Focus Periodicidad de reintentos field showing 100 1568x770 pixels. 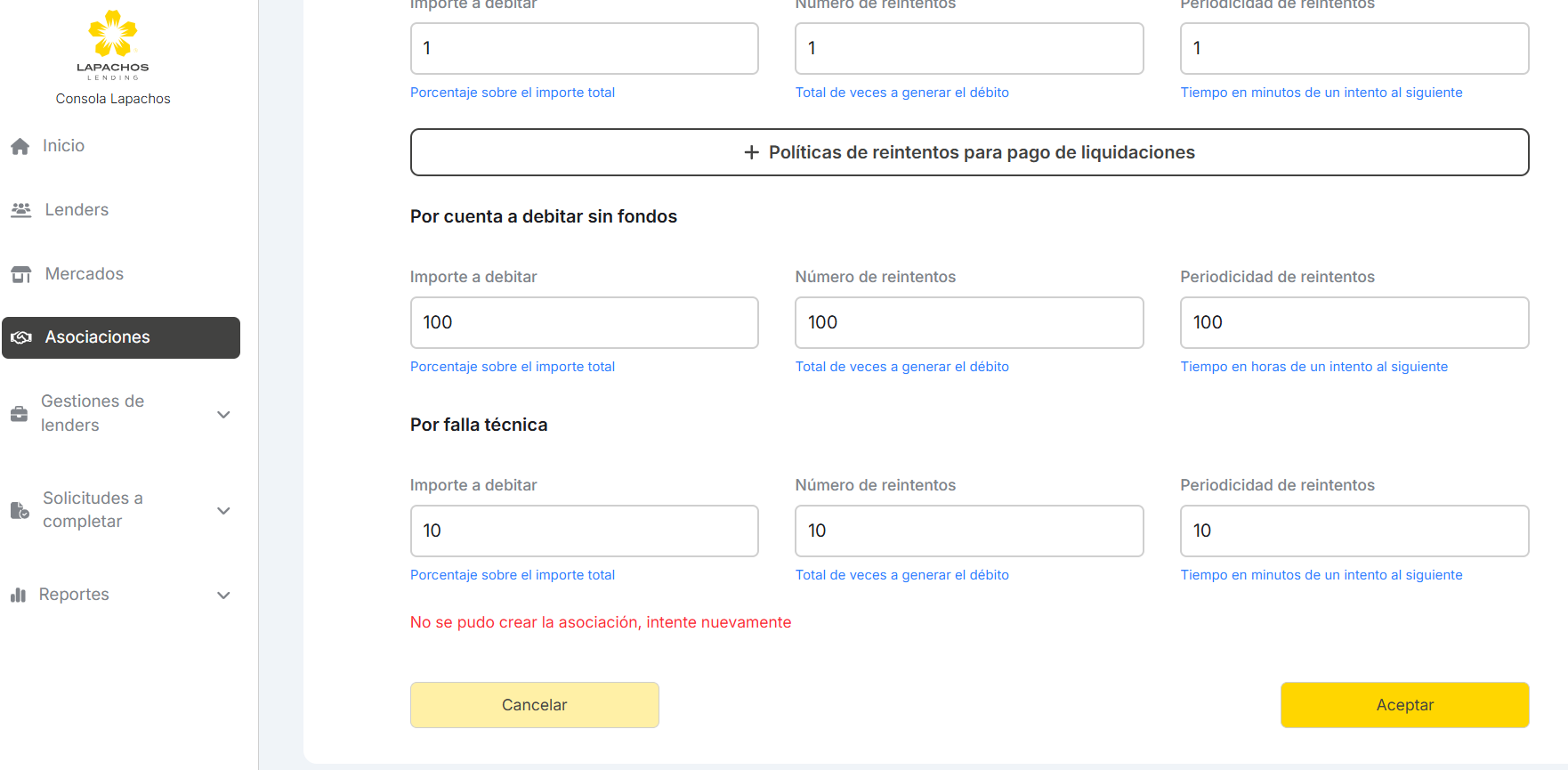tap(1354, 322)
